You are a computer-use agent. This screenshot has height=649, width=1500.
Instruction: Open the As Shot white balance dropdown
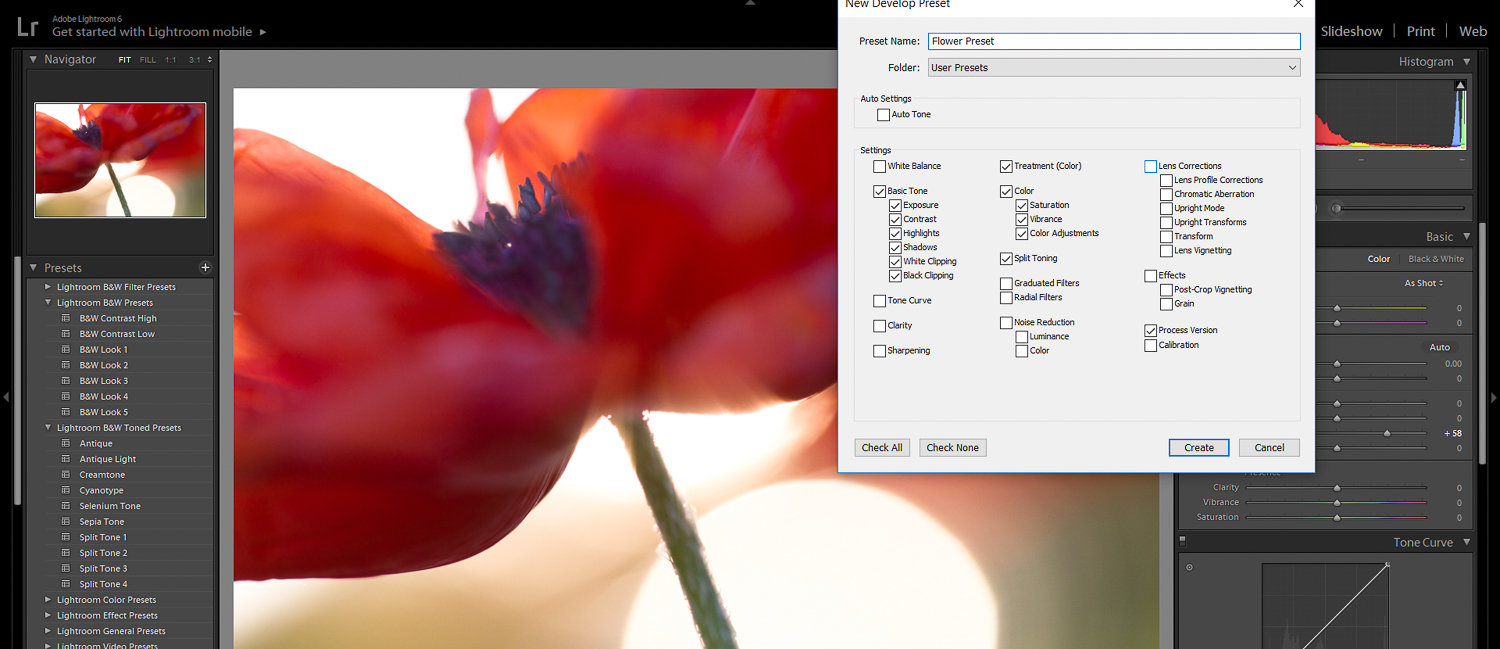[1424, 283]
